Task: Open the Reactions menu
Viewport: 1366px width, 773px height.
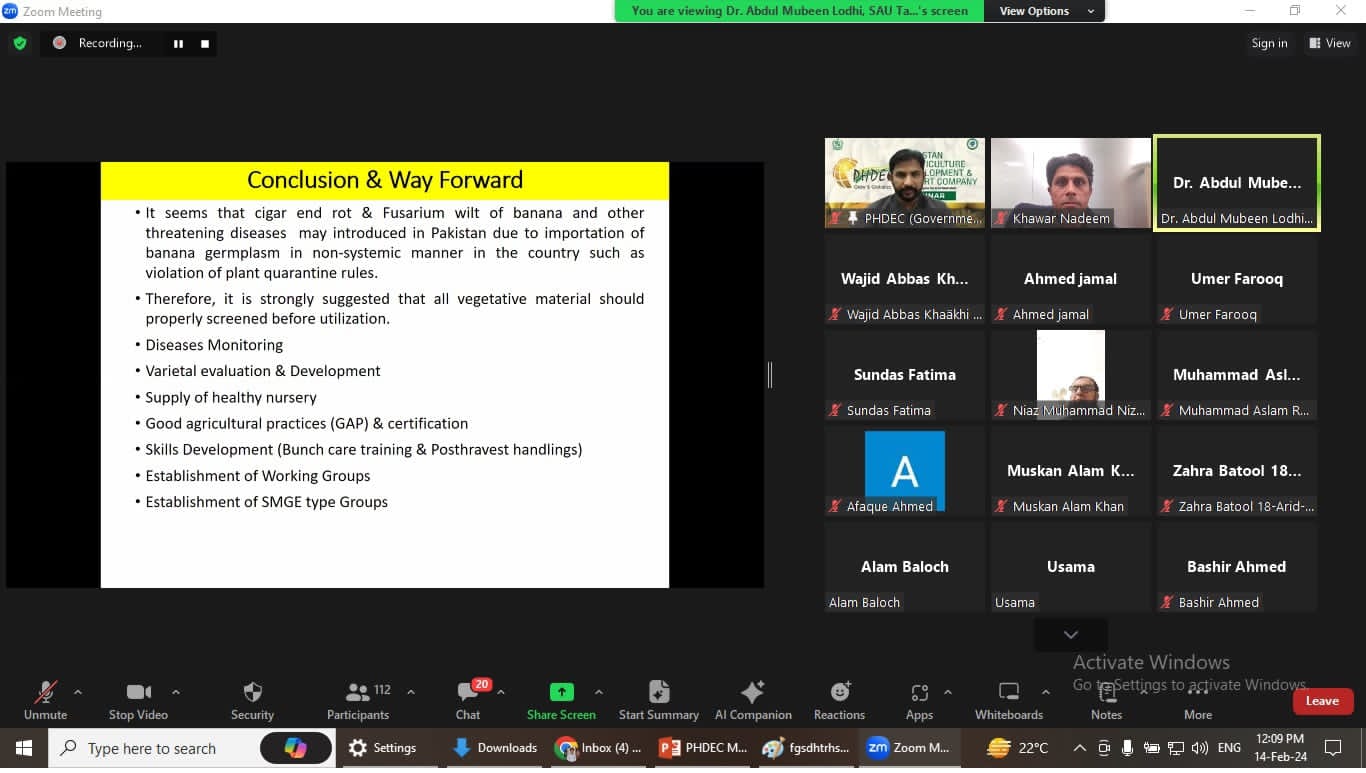Action: [839, 693]
